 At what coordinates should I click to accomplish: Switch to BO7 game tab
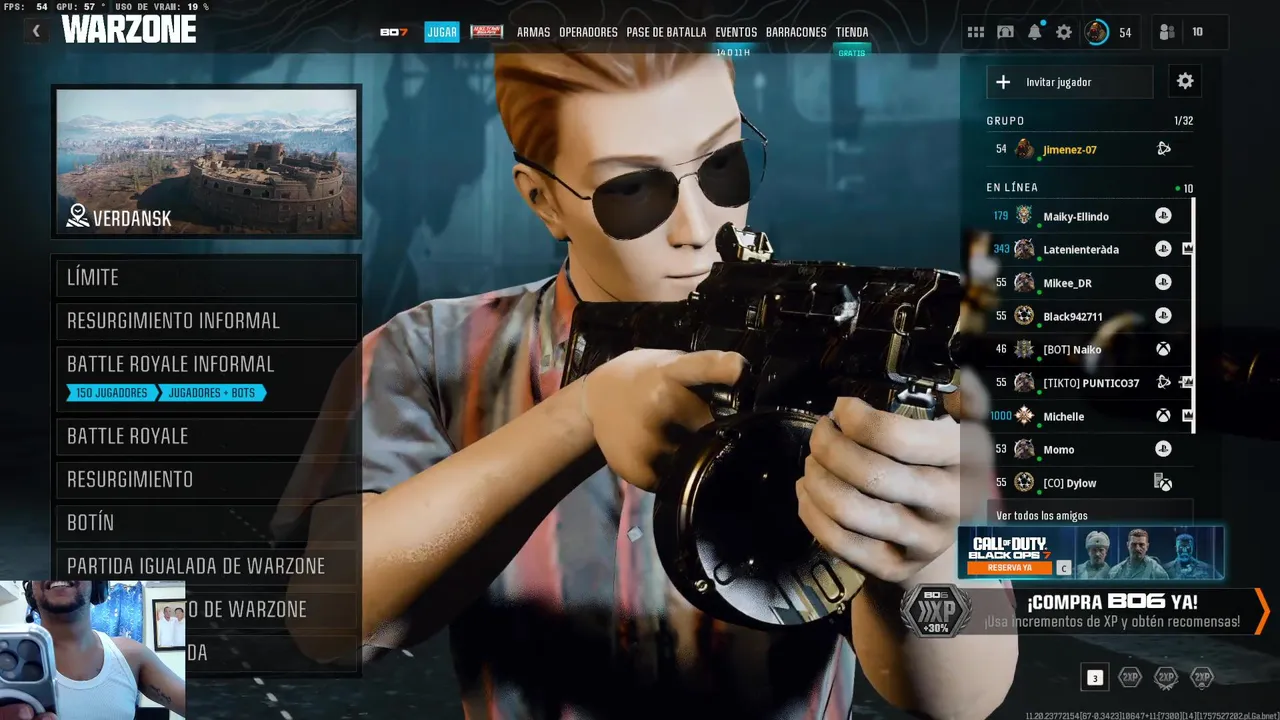coord(394,32)
